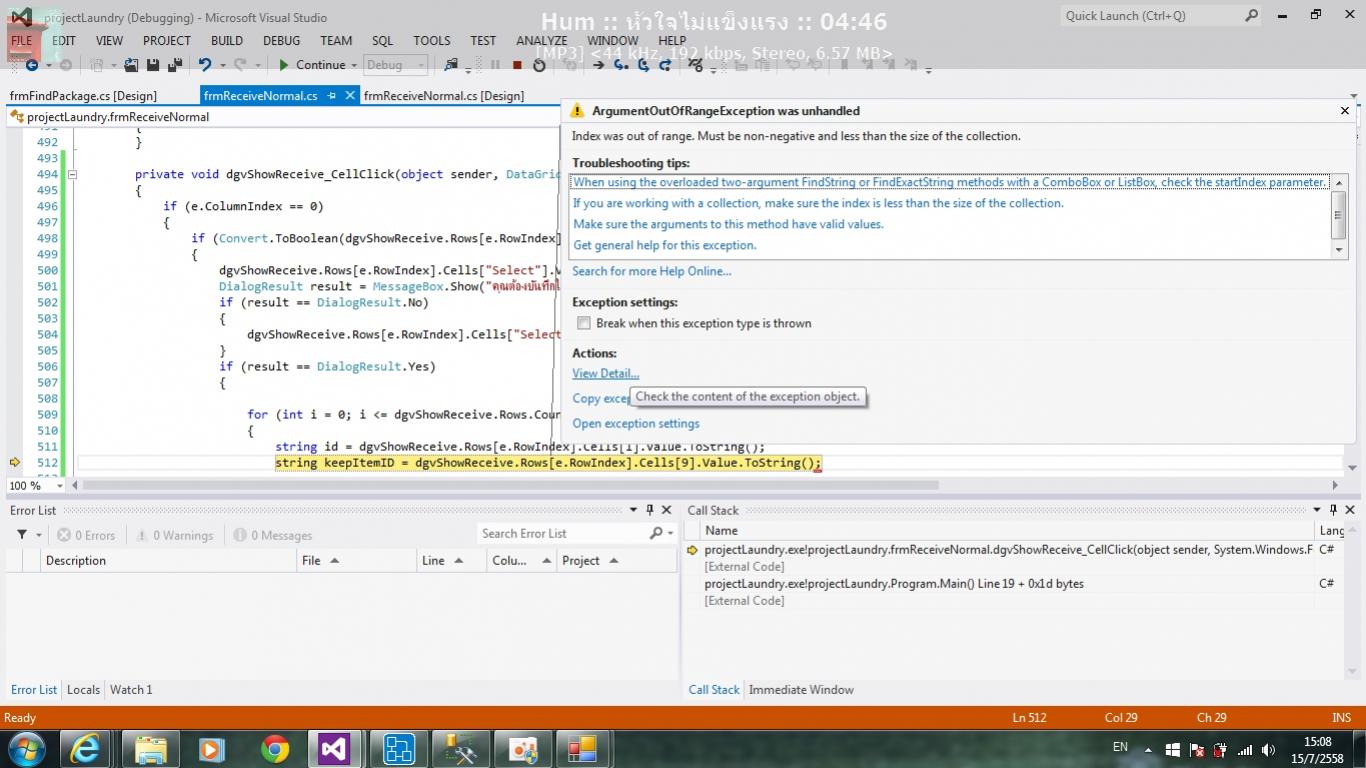Close the Call Stack panel

(1350, 510)
